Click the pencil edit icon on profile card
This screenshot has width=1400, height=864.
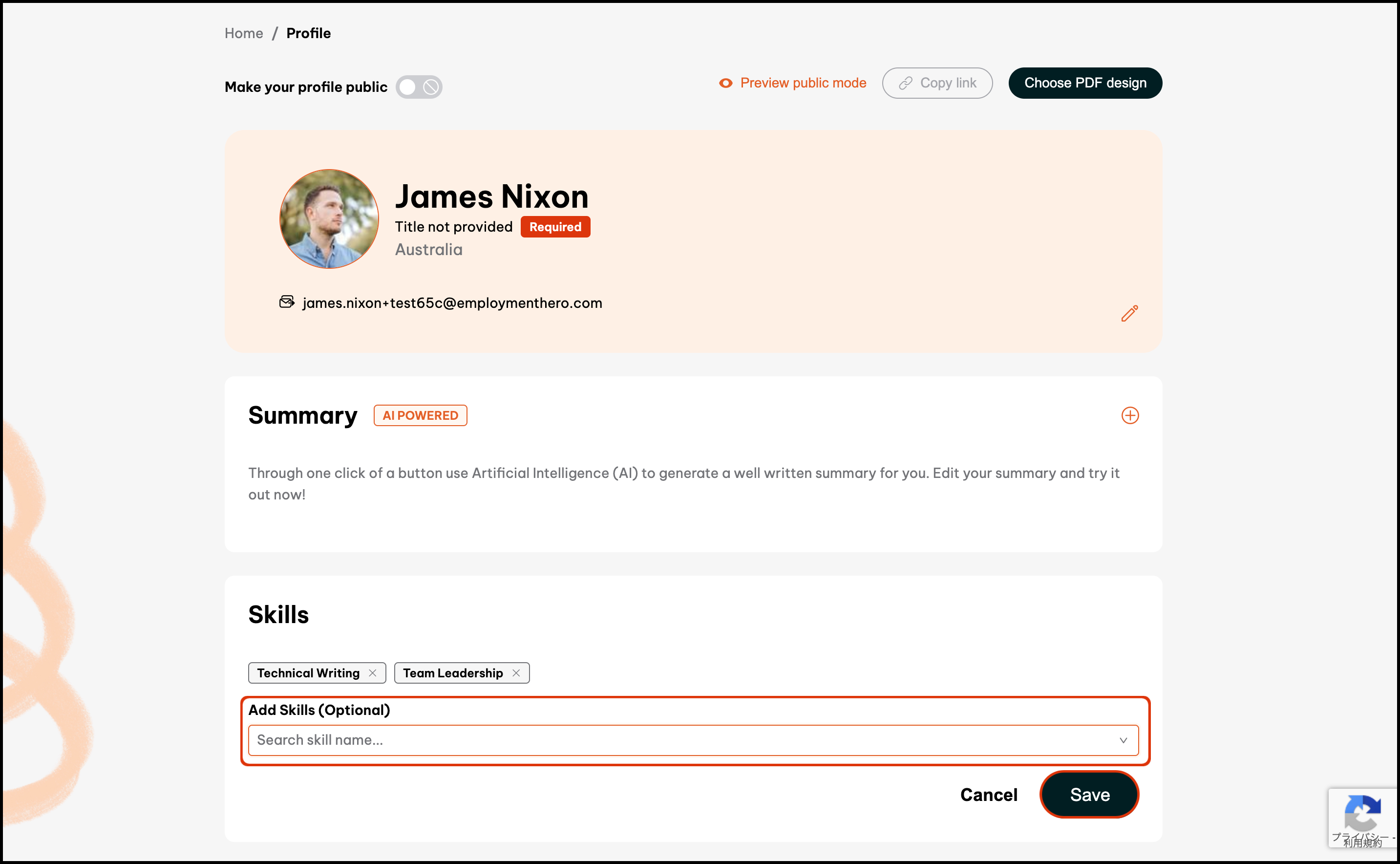[1129, 313]
